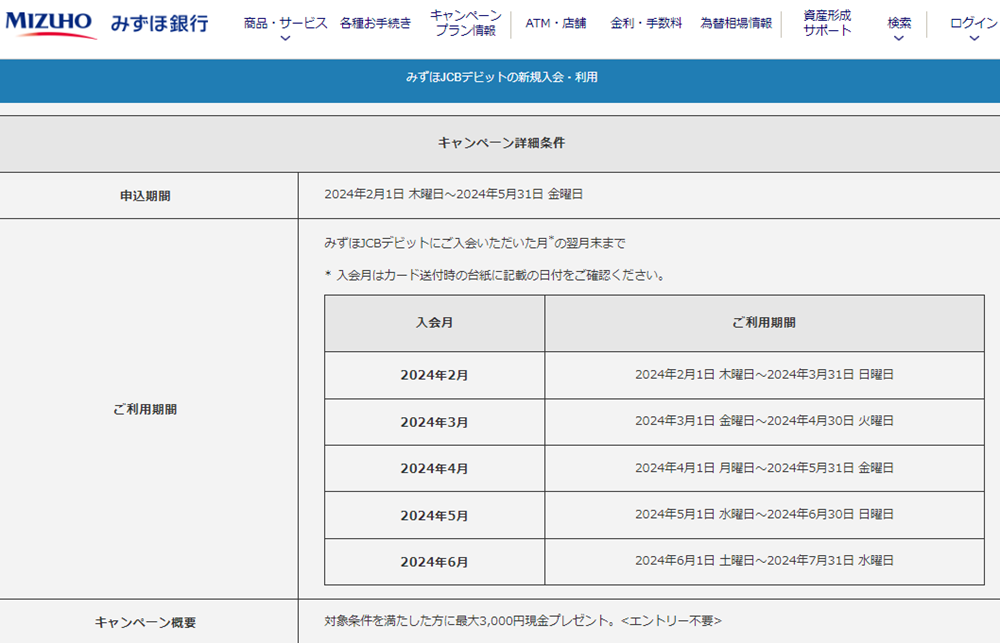Screen dimensions: 1000x643
Task: Open 資産形成サポート link
Action: point(827,23)
